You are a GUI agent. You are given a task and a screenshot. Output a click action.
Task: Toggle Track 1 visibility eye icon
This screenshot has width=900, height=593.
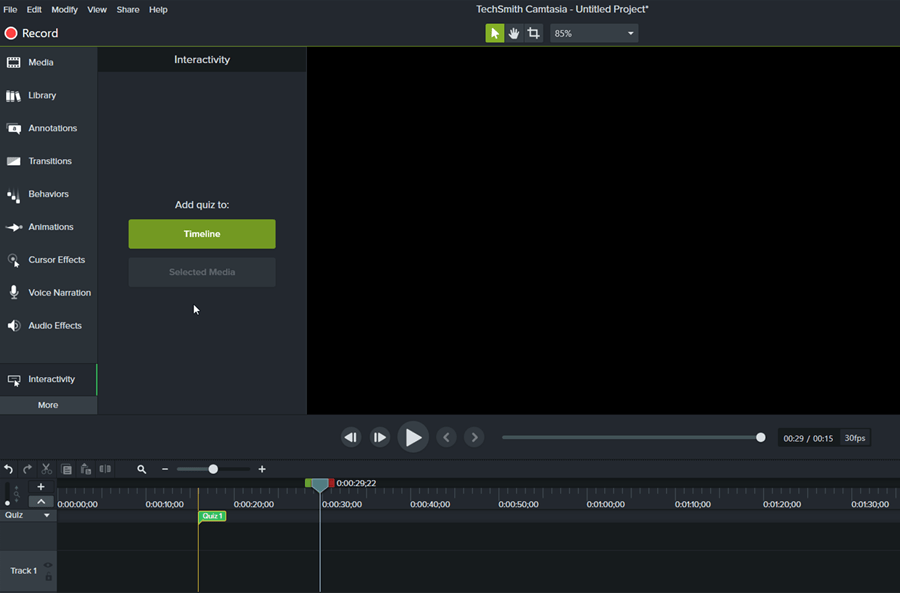(48, 565)
